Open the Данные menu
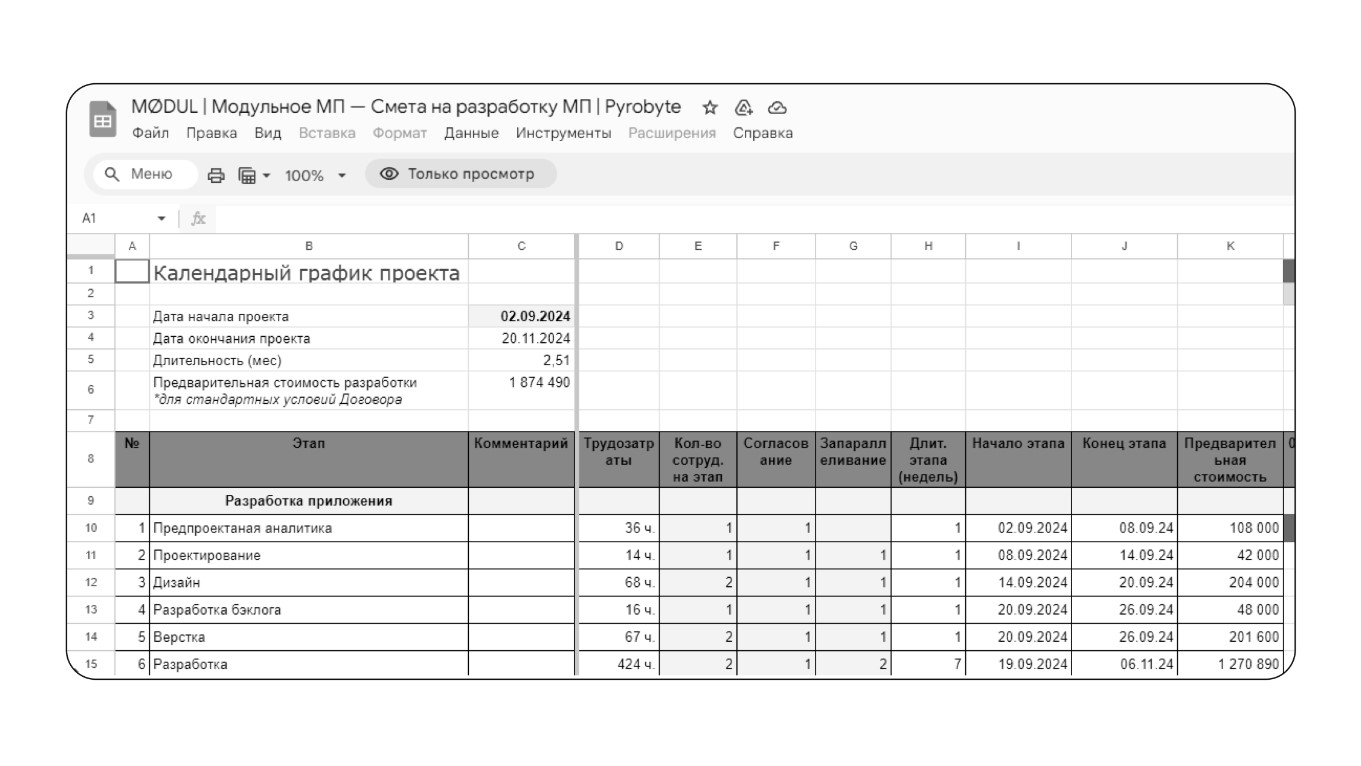Image resolution: width=1361 pixels, height=766 pixels. pos(472,133)
